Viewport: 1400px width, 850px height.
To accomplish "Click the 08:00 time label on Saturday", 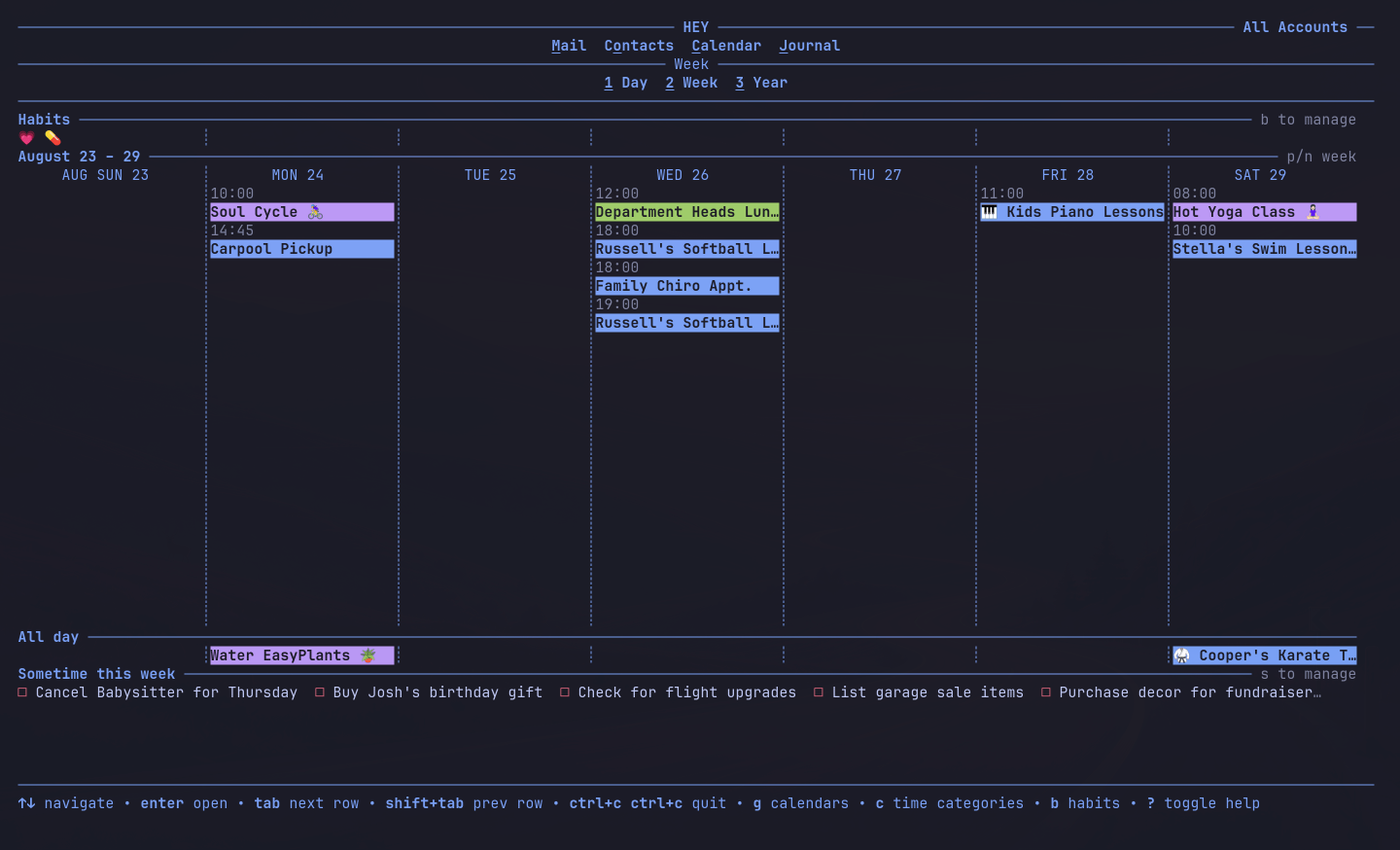I will tap(1194, 194).
